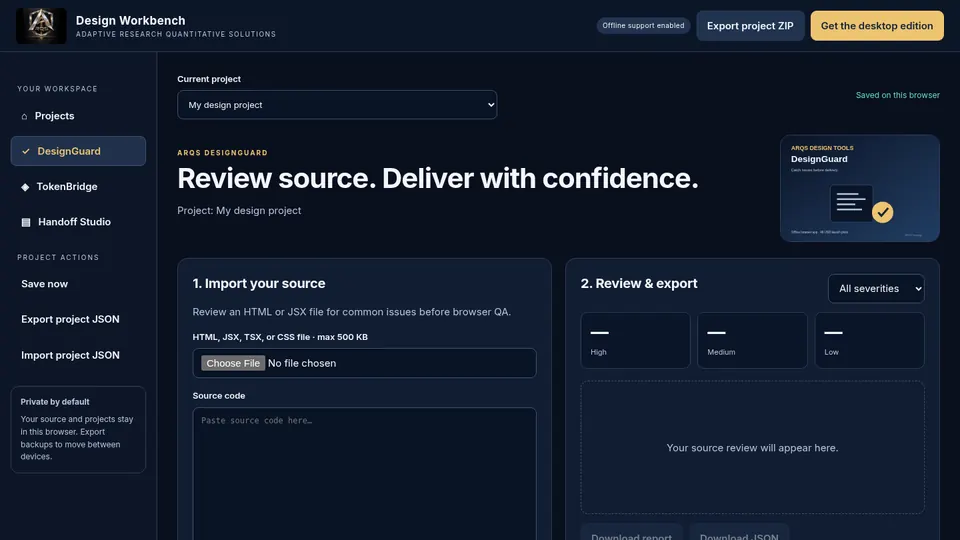Click the No file chosen text
This screenshot has height=540, width=960.
coord(302,363)
